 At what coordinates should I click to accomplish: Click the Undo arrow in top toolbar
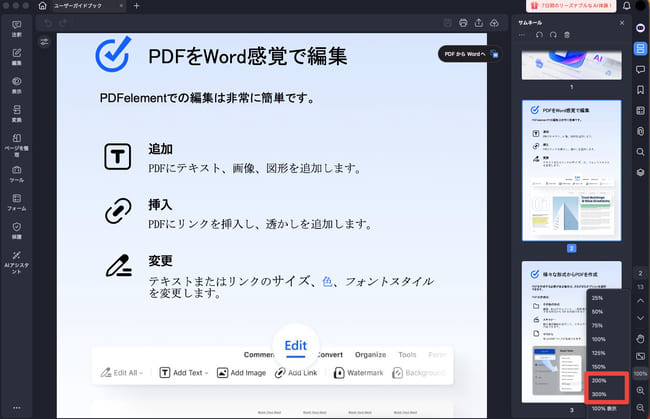click(48, 23)
